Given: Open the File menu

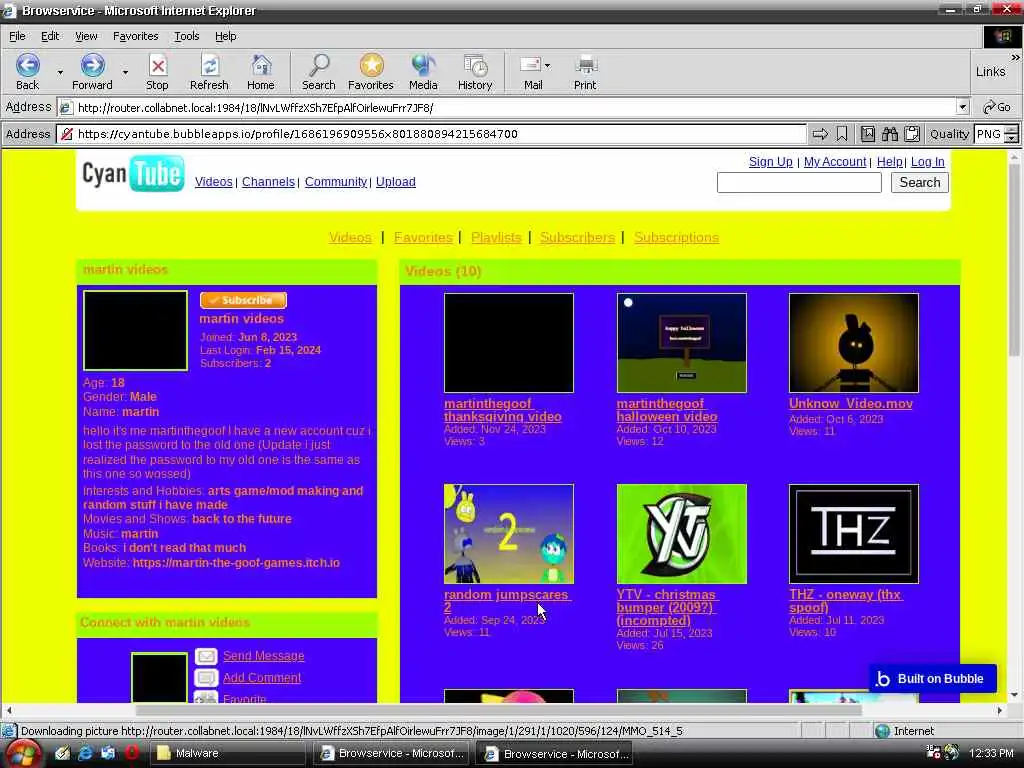Looking at the screenshot, I should point(17,37).
